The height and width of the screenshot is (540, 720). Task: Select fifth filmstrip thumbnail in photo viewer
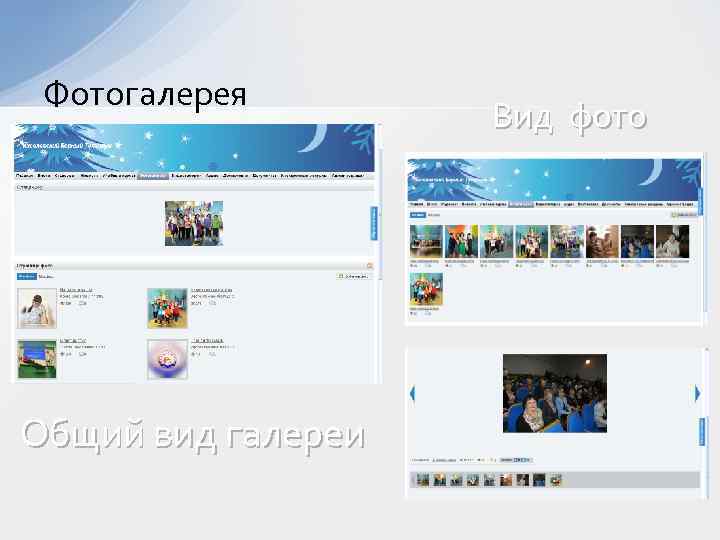pos(489,480)
